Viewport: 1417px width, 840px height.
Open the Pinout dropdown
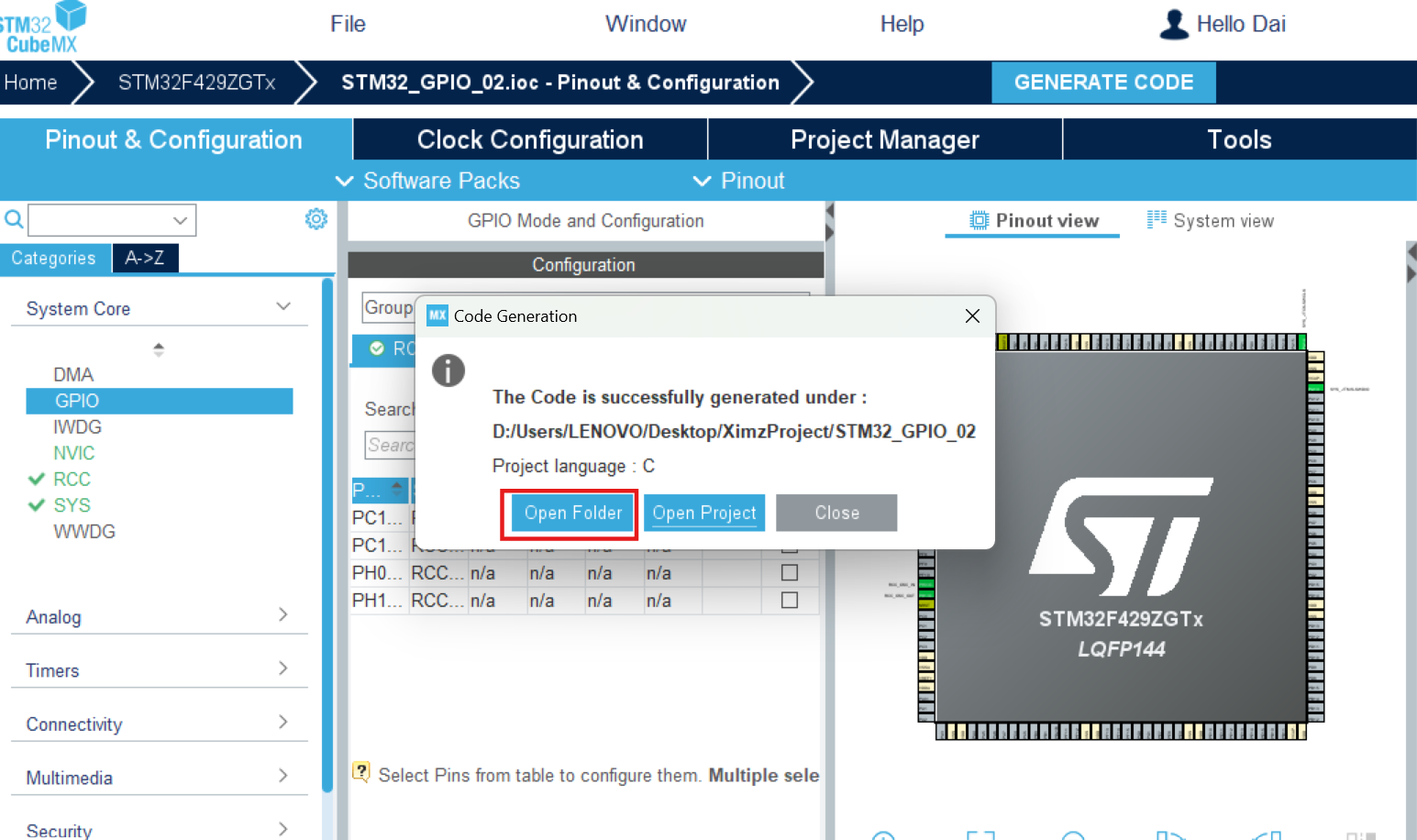point(739,181)
